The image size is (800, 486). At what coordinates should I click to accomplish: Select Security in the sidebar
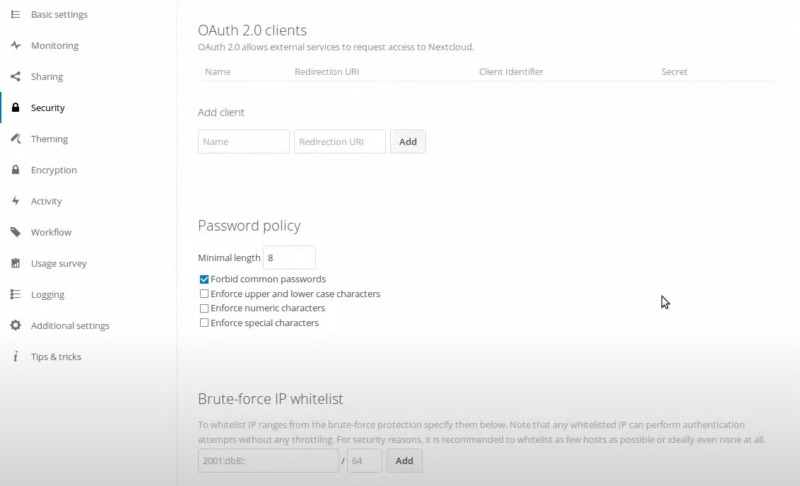47,108
